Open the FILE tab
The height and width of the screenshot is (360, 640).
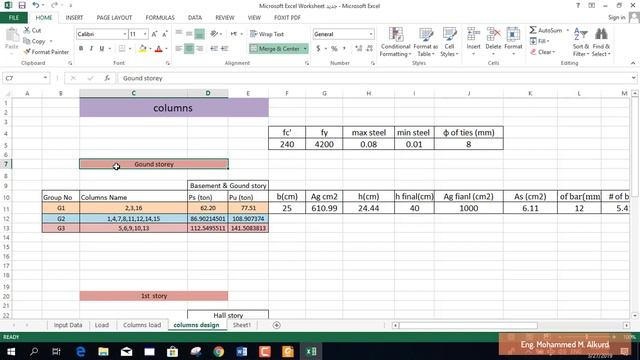(14, 18)
